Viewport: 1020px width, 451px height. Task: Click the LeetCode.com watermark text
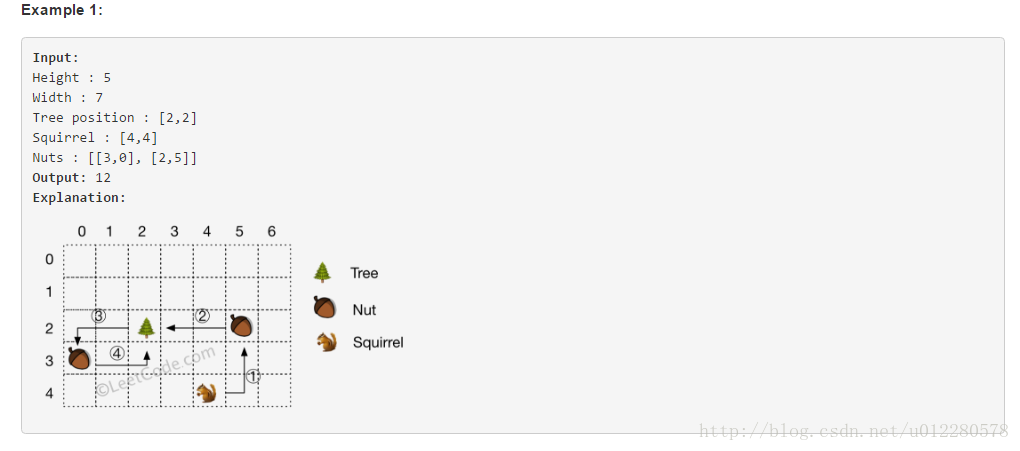click(156, 370)
